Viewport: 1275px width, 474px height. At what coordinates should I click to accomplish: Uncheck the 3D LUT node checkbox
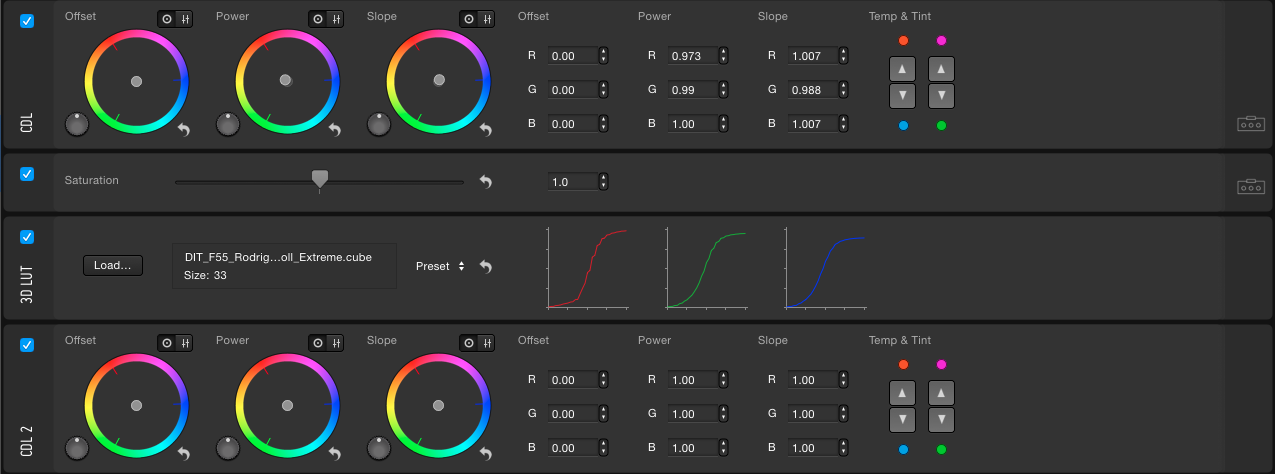(x=27, y=237)
